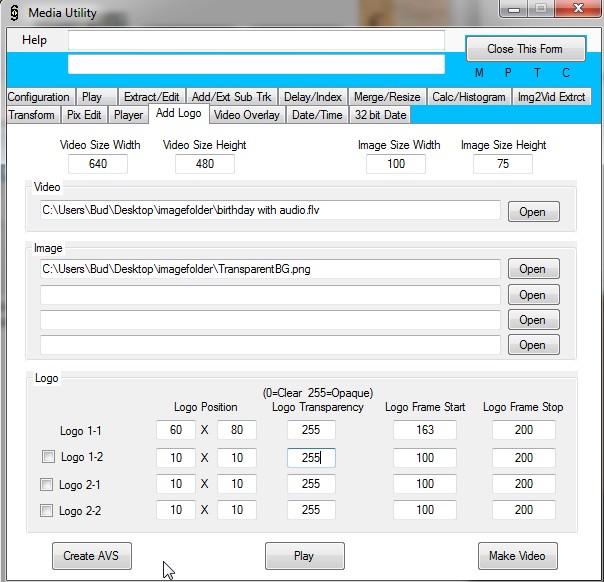Click the Logo 1-1 X position field showing 60
The height and width of the screenshot is (582, 604).
(x=176, y=430)
